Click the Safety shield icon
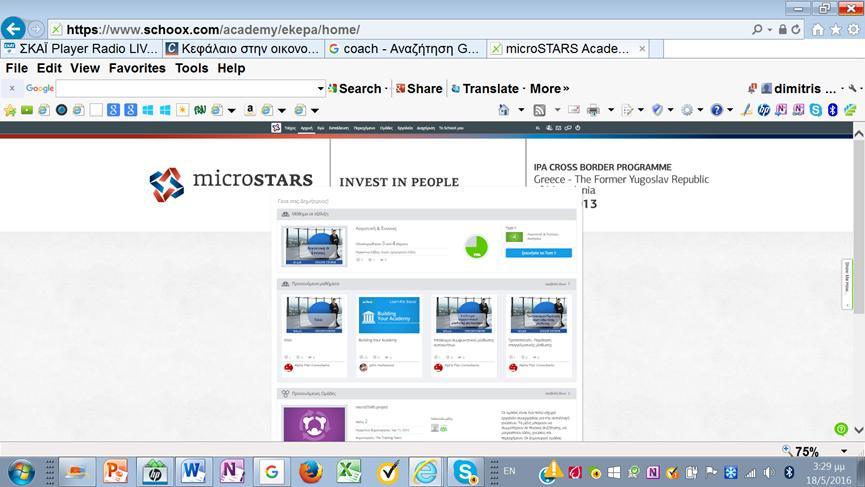The height and width of the screenshot is (487, 865). tap(657, 110)
